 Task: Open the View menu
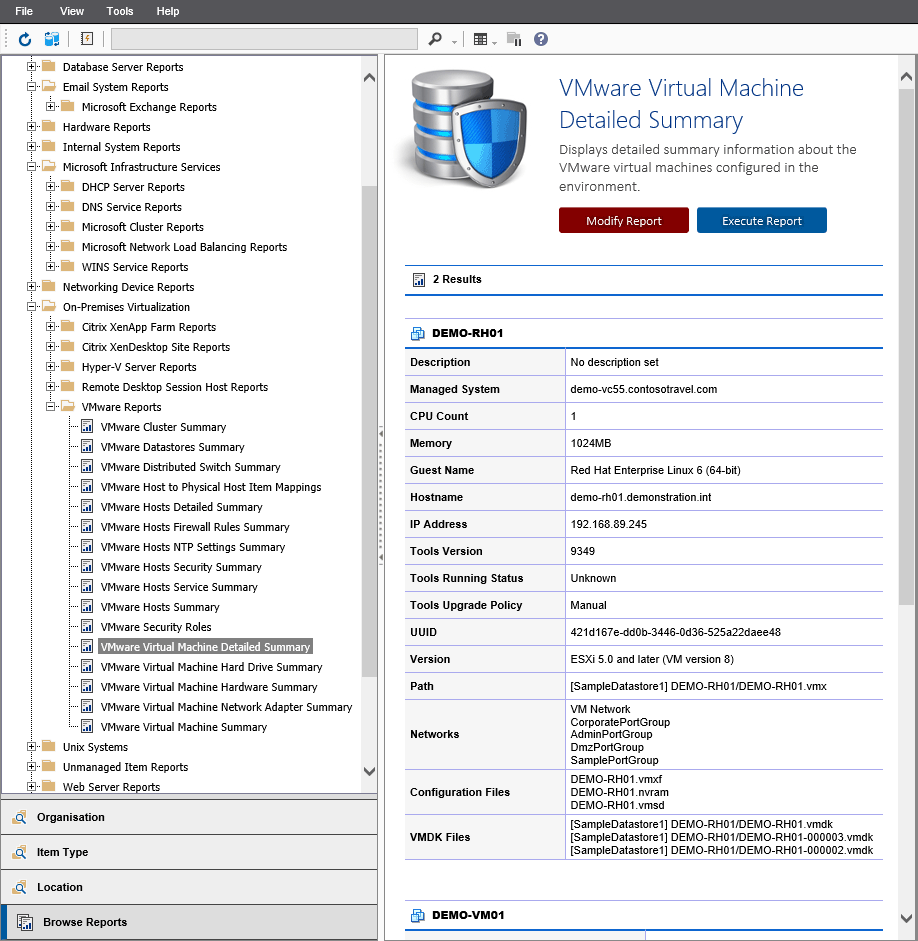click(71, 11)
